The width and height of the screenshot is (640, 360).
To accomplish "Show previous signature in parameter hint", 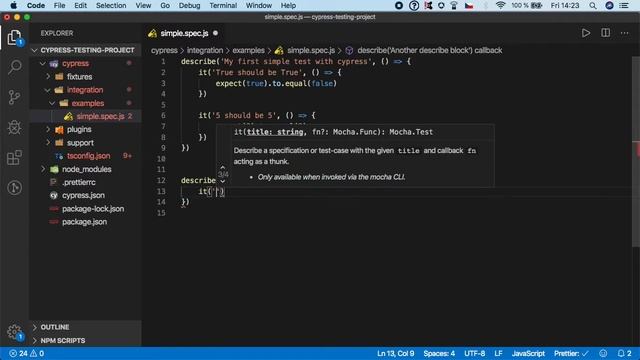I will [x=222, y=167].
